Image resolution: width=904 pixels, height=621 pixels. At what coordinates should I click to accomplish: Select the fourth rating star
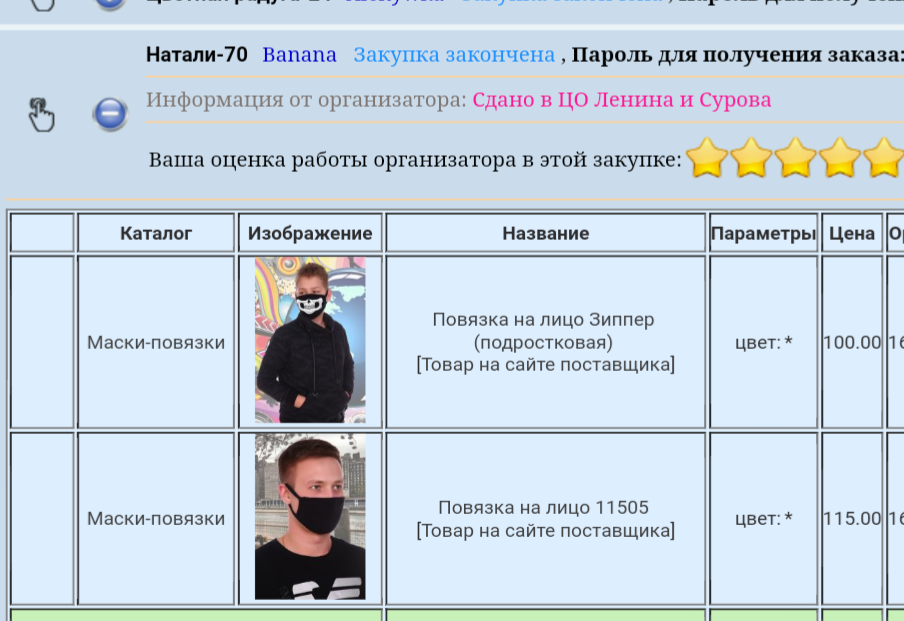tap(839, 158)
